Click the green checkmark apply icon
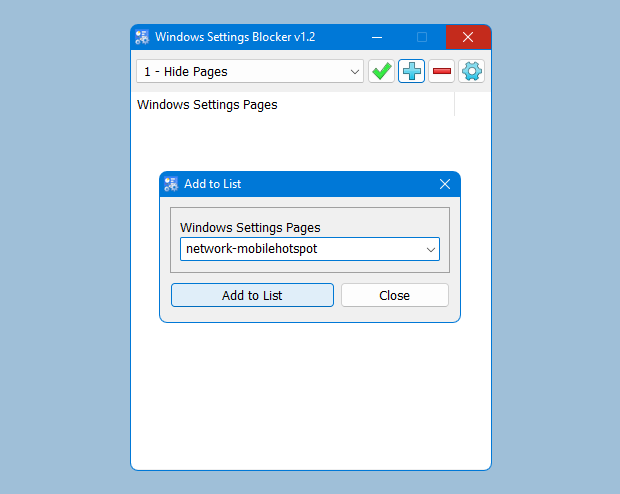This screenshot has width=620, height=494. 381,72
